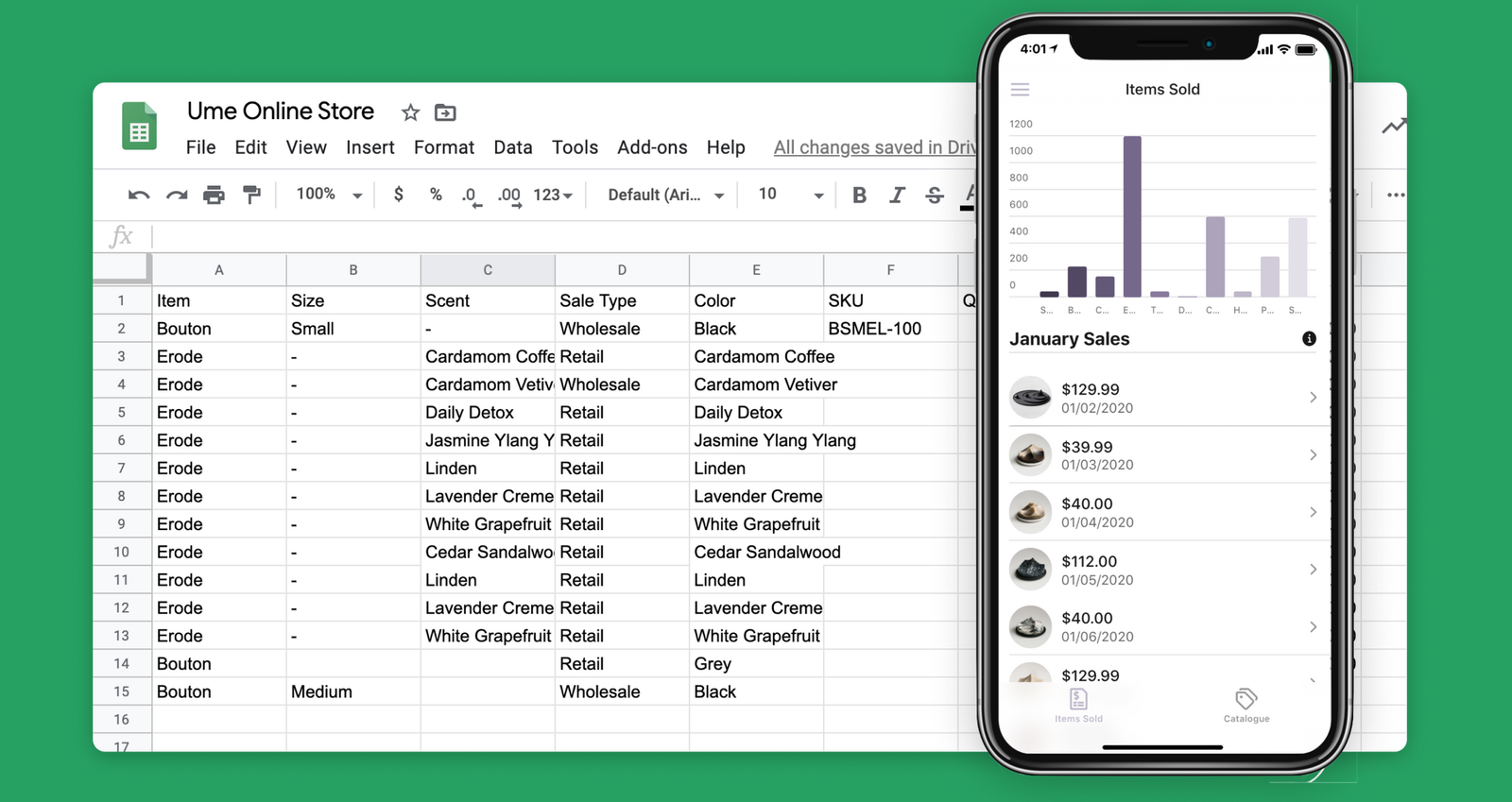Image resolution: width=1512 pixels, height=802 pixels.
Task: Open the Default (Ari... font dropdown
Action: [666, 195]
